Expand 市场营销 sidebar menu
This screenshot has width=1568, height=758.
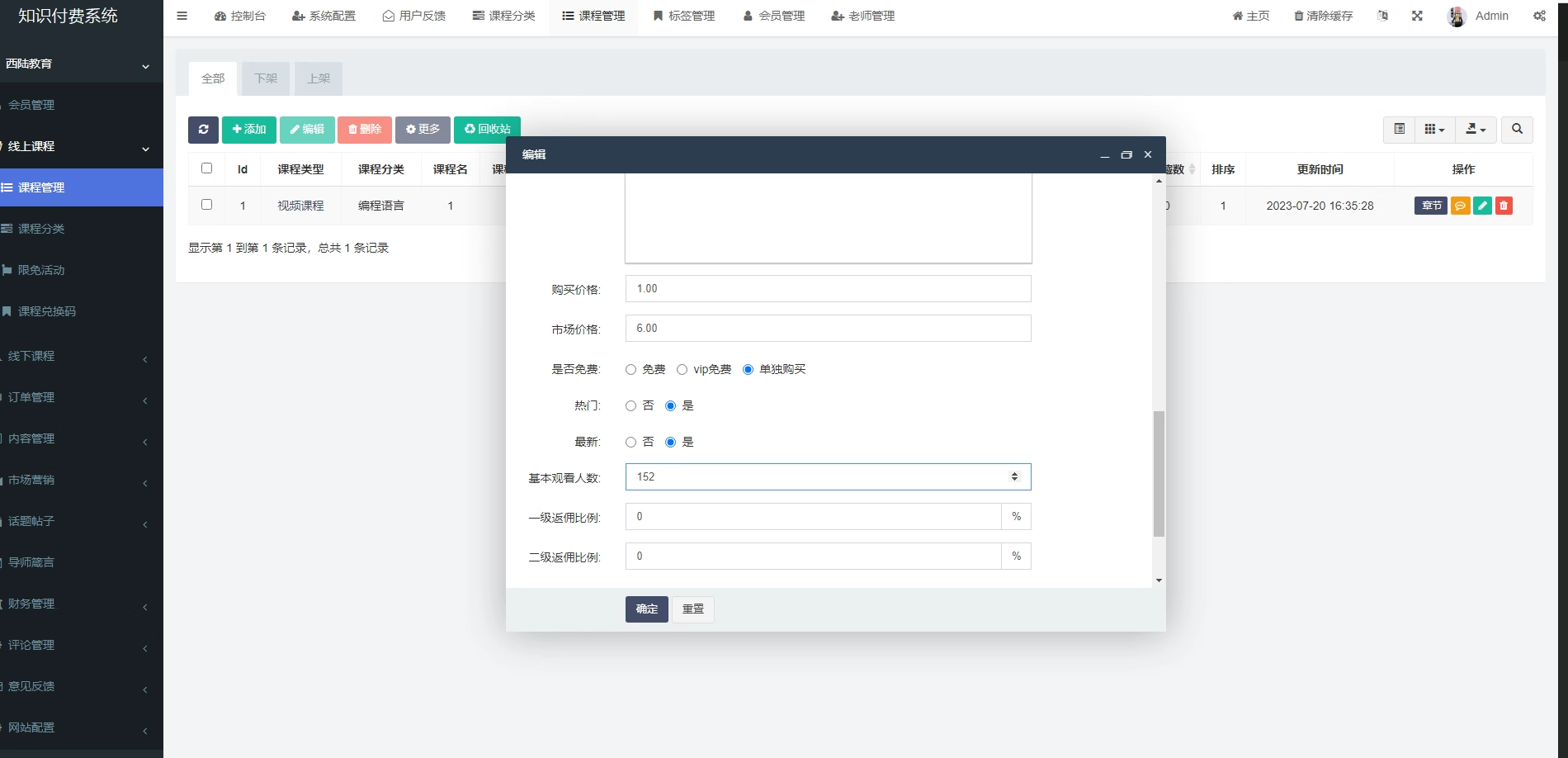tap(82, 480)
